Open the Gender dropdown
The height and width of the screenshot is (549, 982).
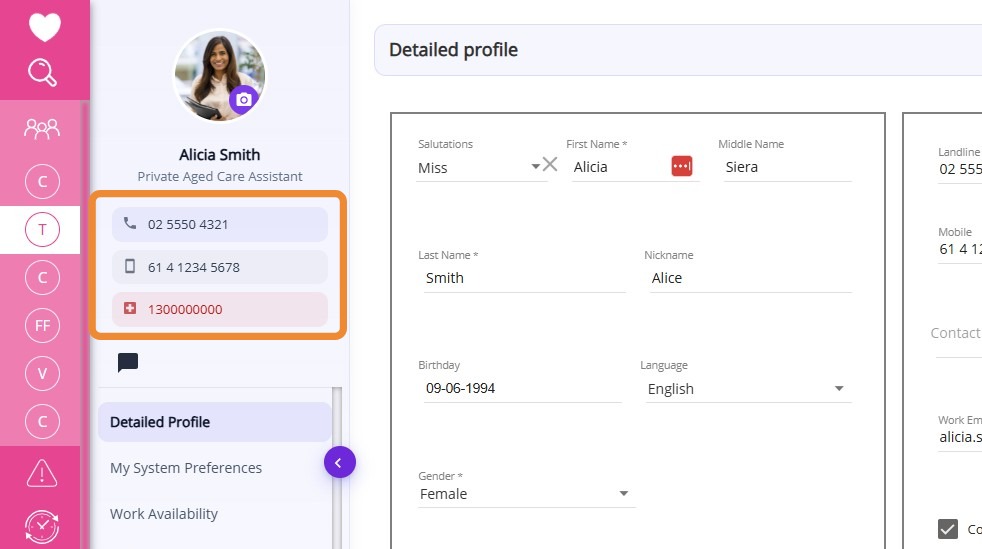coord(624,494)
